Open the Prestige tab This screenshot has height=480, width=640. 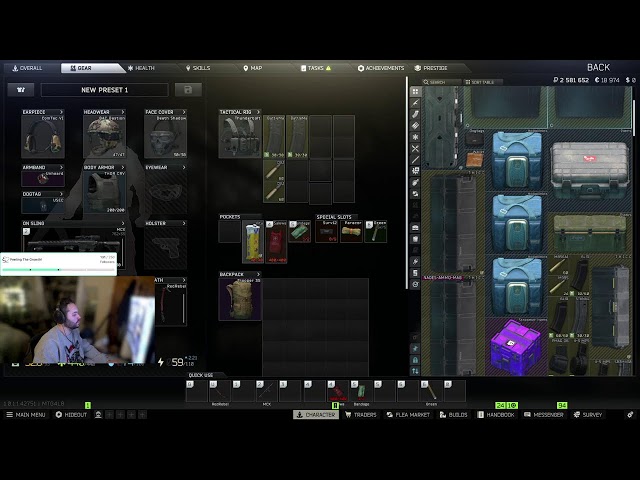tap(431, 68)
